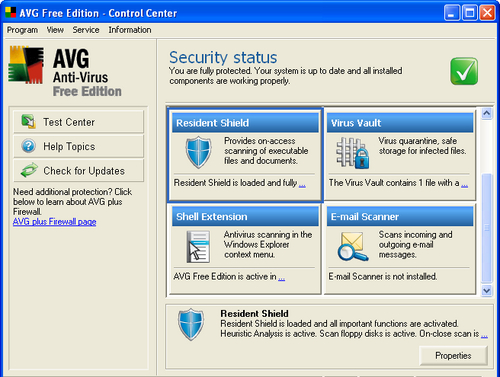Click 'E-mail Scanner is not installed.' text
The height and width of the screenshot is (377, 500).
[383, 276]
